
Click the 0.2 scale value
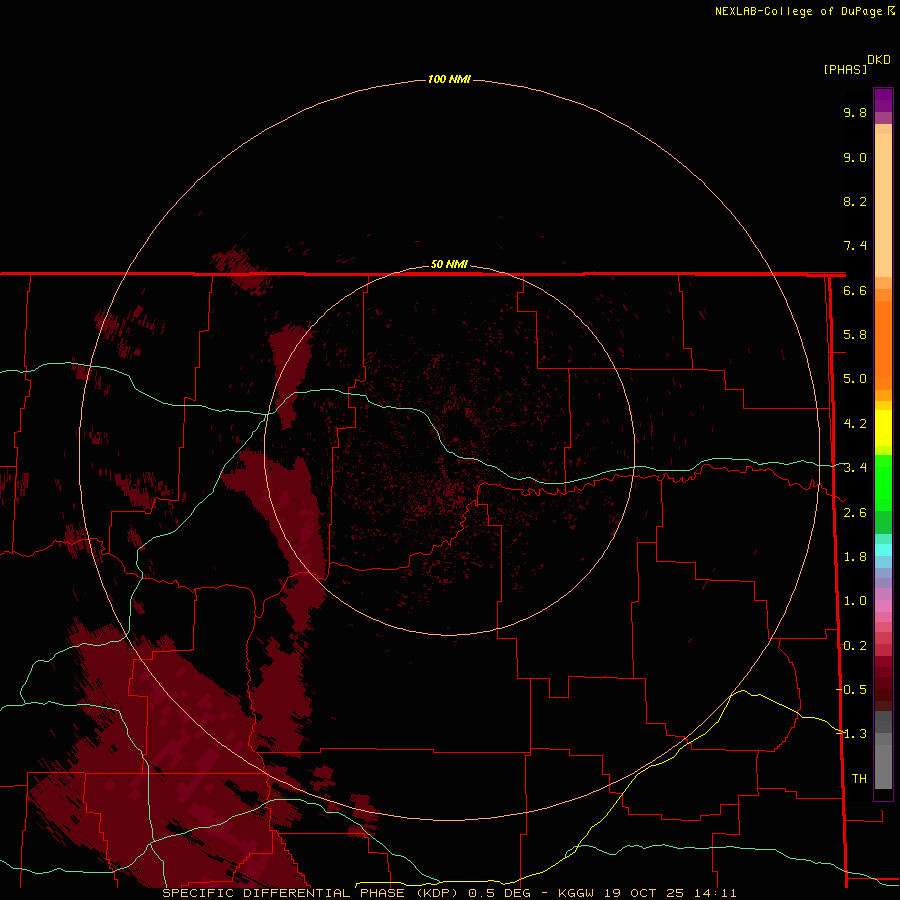click(855, 646)
